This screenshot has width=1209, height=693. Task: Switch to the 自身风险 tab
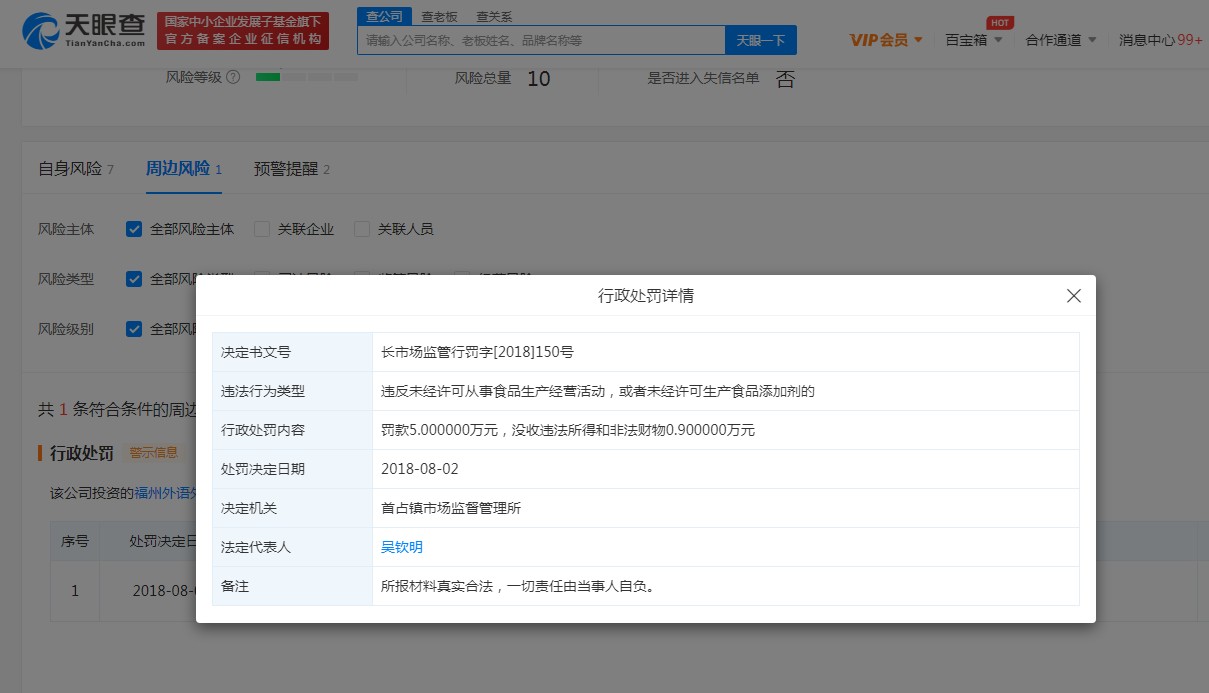[76, 169]
